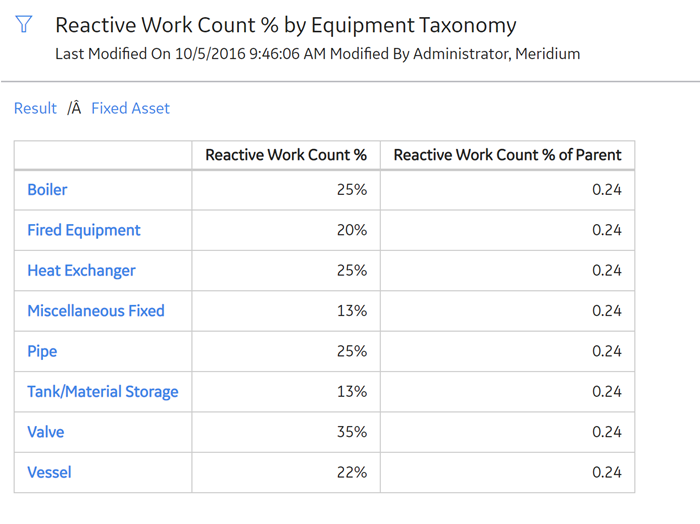Click the report title Reactive Work Count % by Equipment Taxonomy
This screenshot has height=524, width=700.
pos(286,25)
